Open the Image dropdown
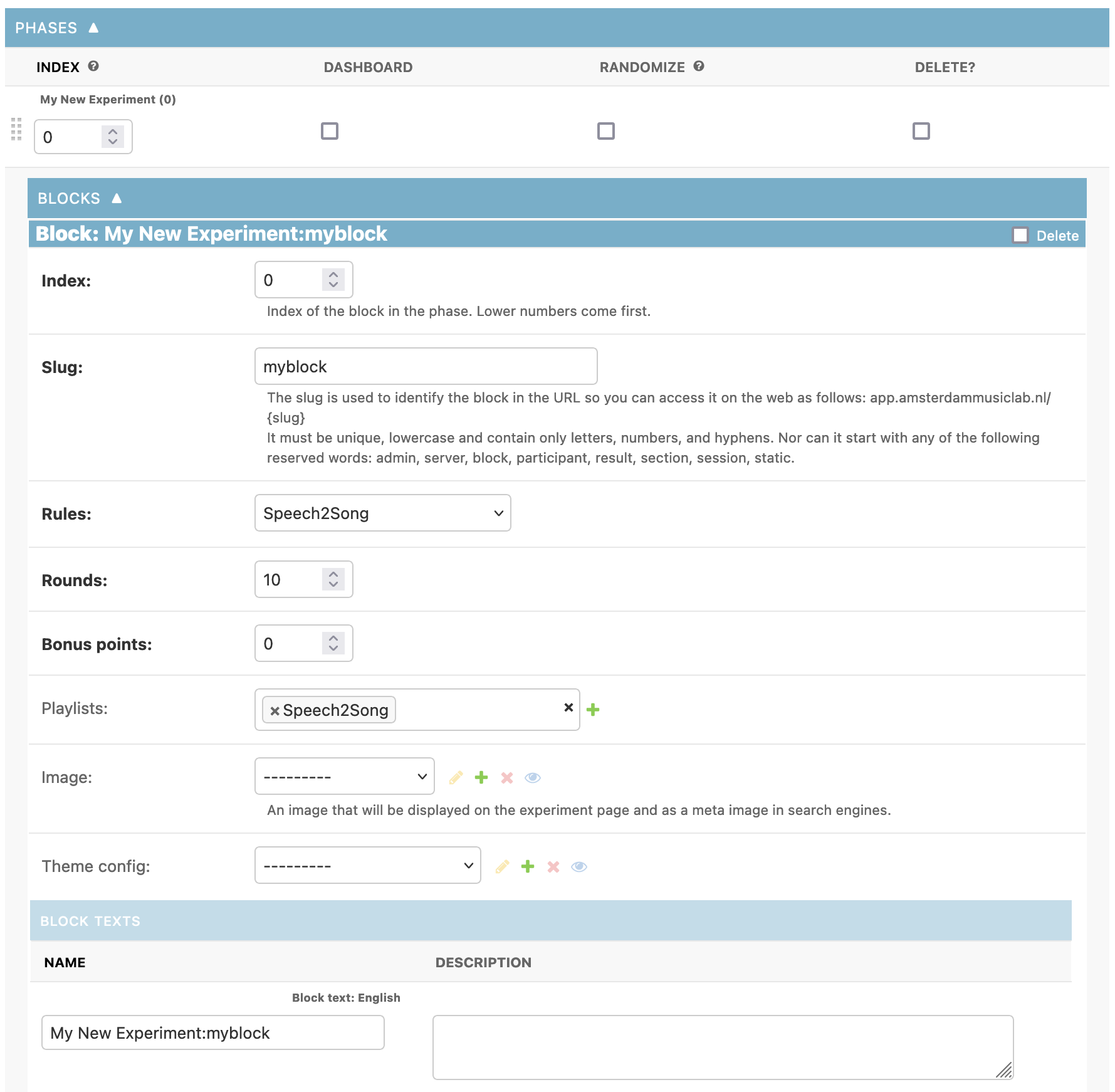1115x1092 pixels. click(x=345, y=776)
